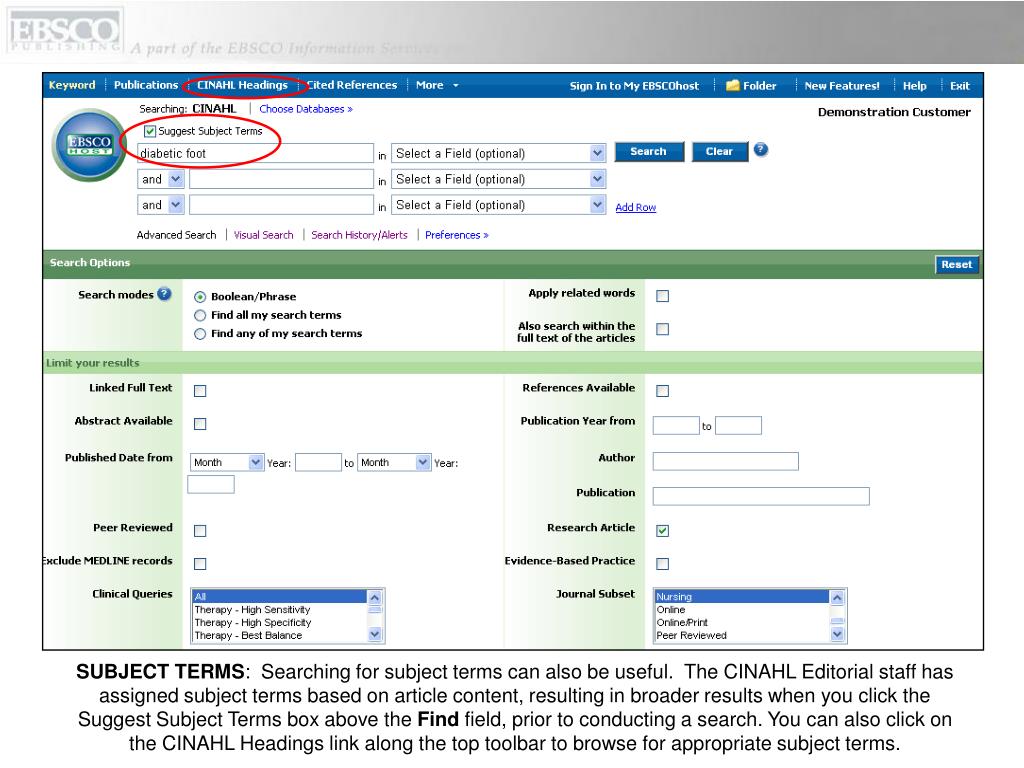The image size is (1024, 768).
Task: Open Published Date from Month dropdown
Action: (227, 462)
